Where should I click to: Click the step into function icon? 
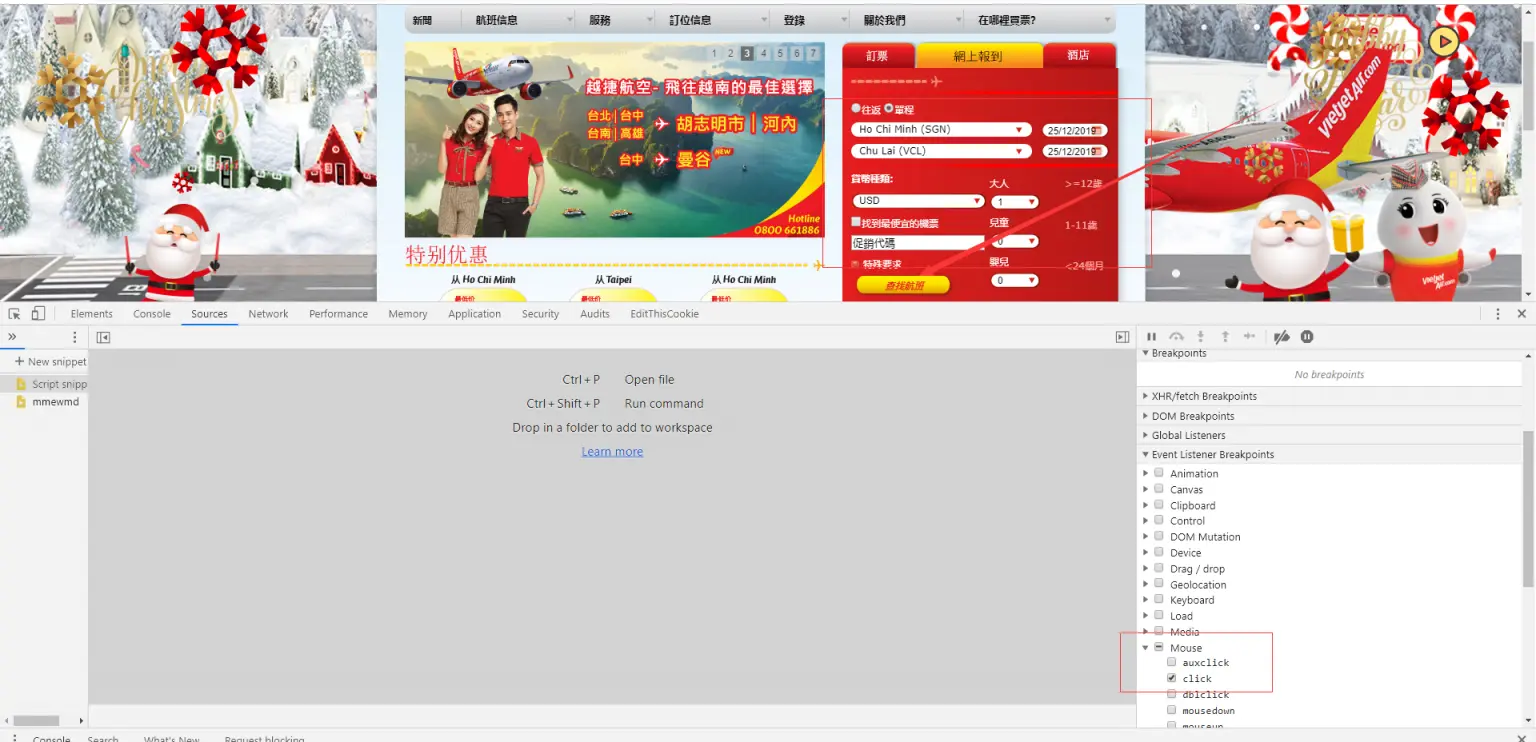coord(1201,337)
